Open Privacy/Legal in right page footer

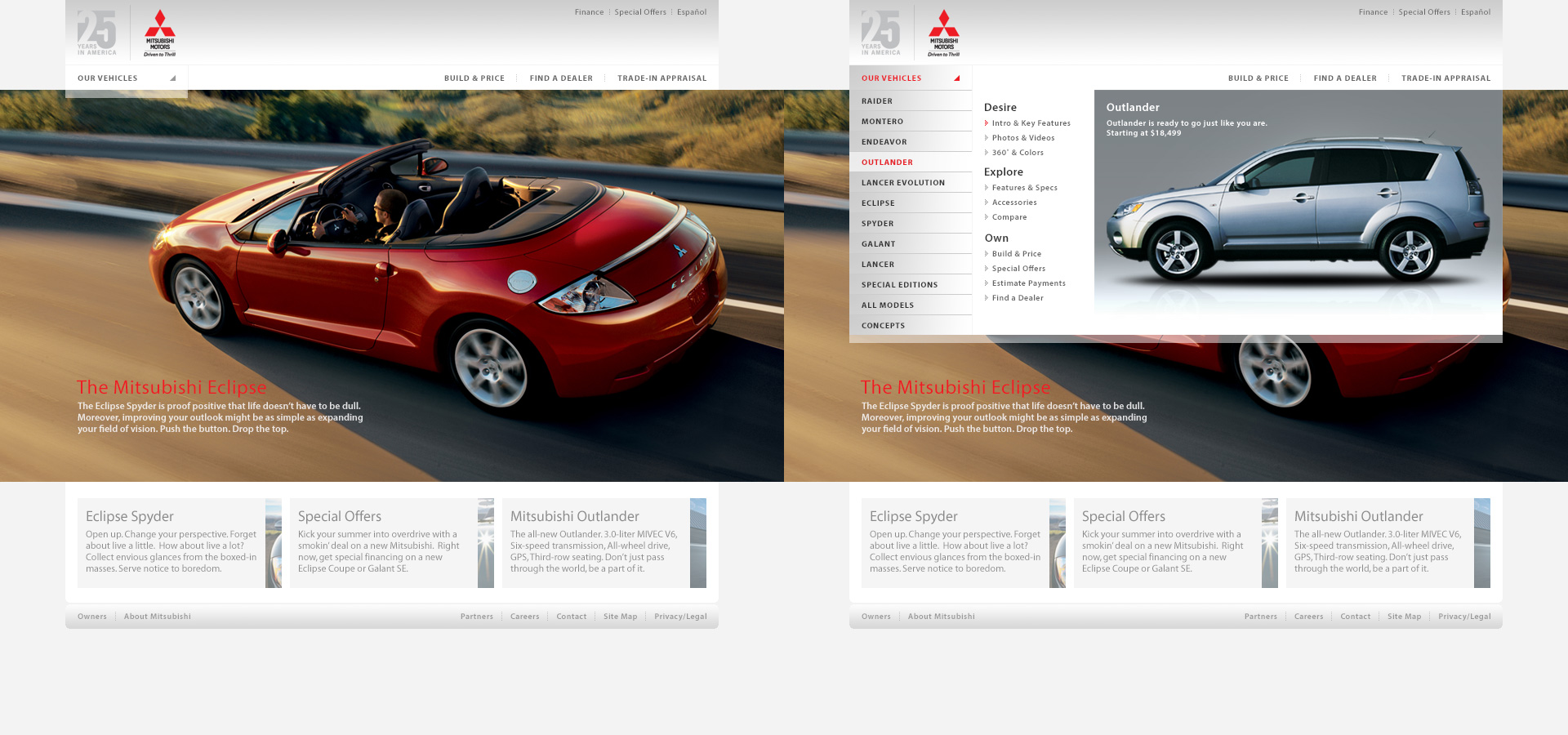point(1464,617)
